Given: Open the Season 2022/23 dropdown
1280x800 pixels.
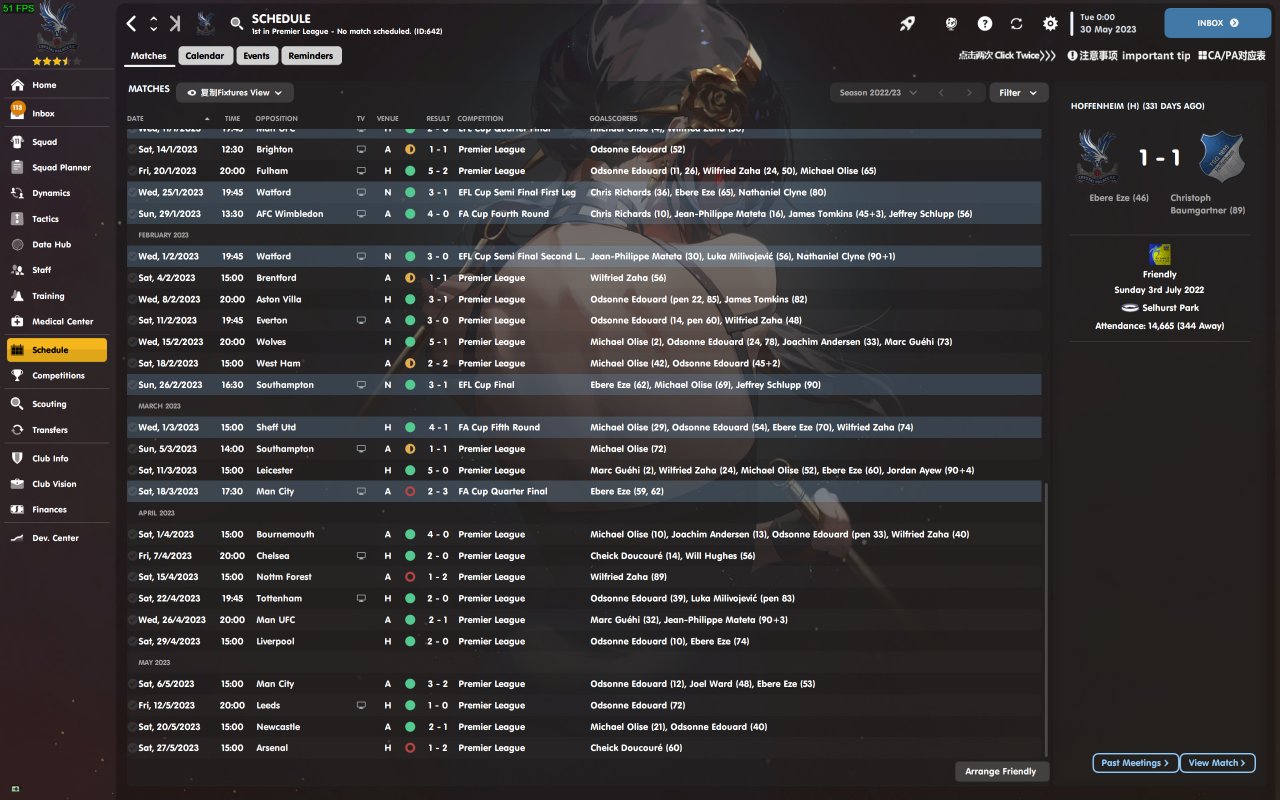Looking at the screenshot, I should pyautogui.click(x=879, y=93).
